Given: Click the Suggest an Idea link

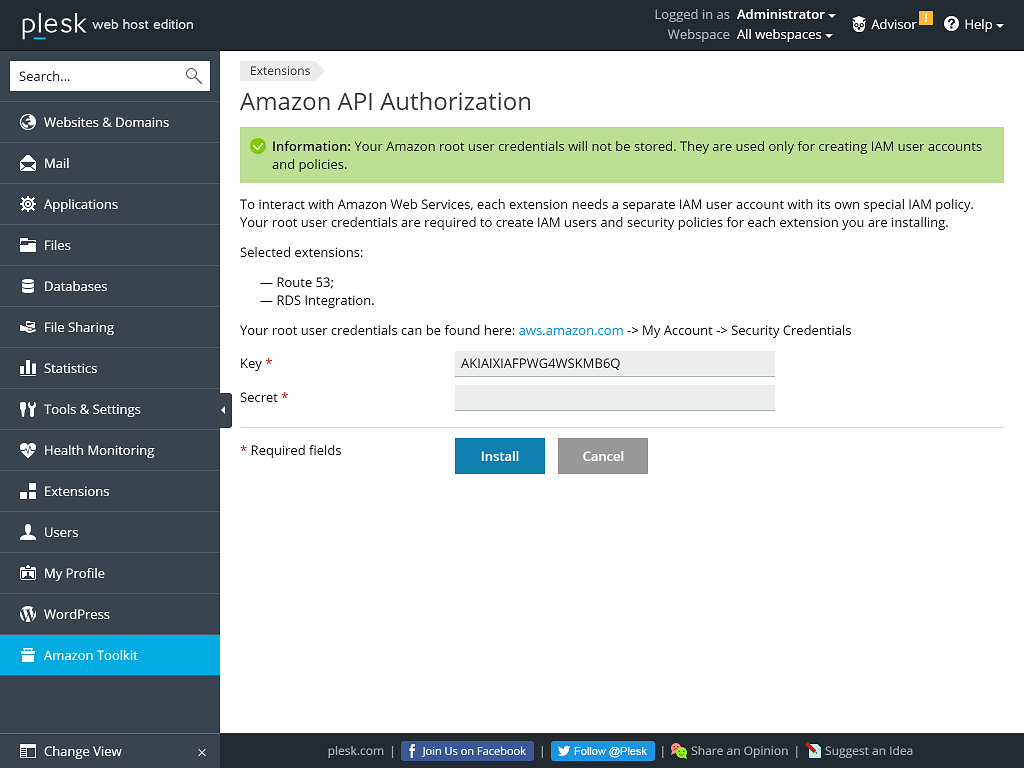Looking at the screenshot, I should pos(869,751).
